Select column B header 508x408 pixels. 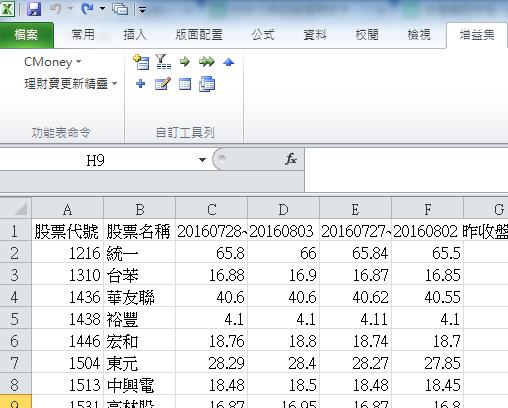point(140,209)
